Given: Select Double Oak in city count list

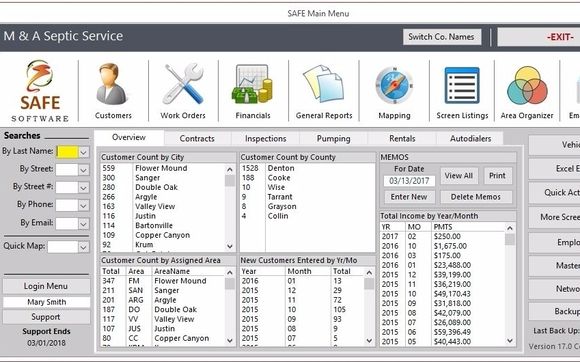Looking at the screenshot, I should 163,187.
